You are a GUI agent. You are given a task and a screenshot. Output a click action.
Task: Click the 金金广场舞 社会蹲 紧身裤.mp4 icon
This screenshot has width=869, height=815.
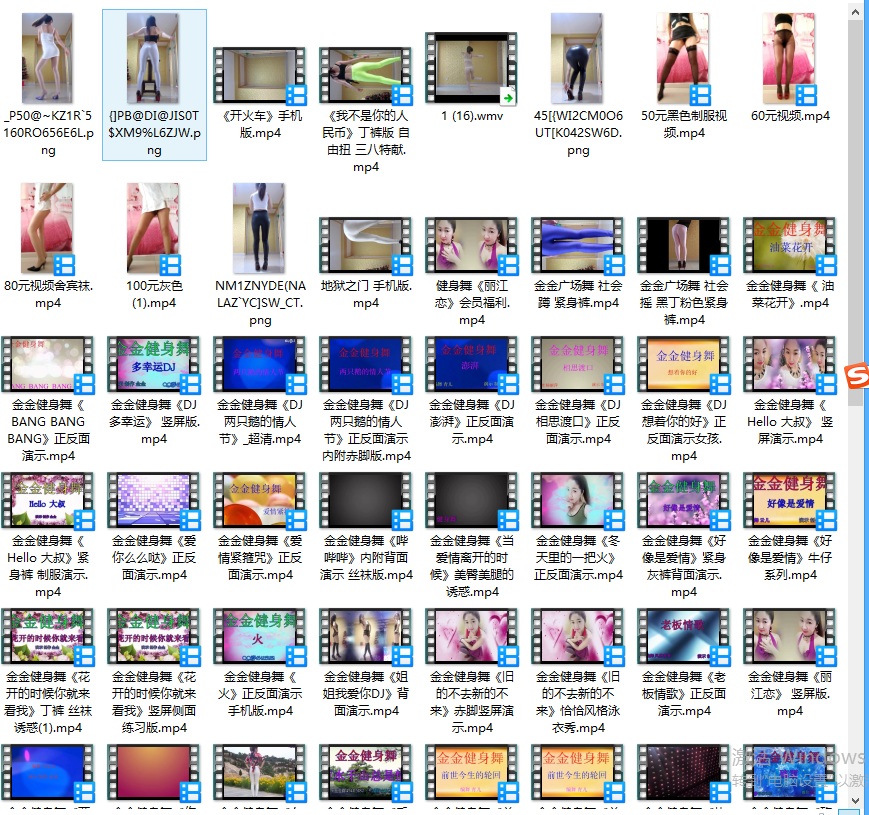[x=577, y=247]
